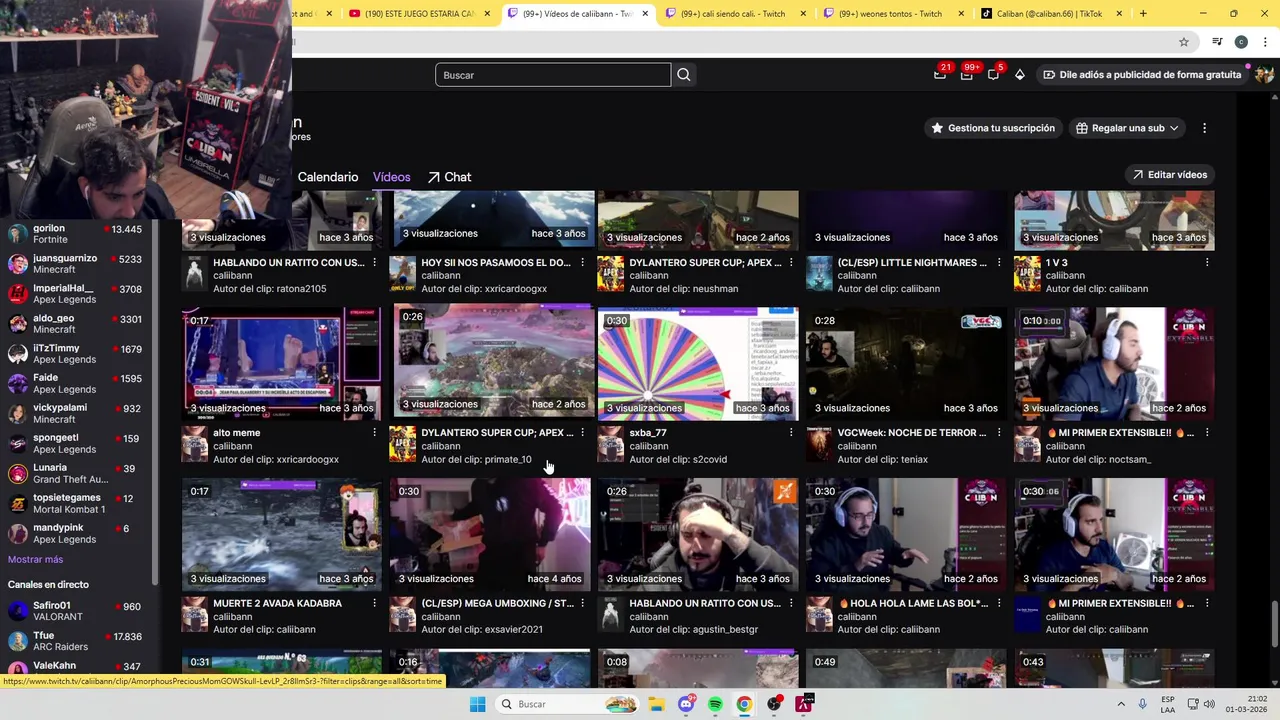Click game box art beside 'VGCWeek: NOCHE DE TERROR'
This screenshot has height=720, width=1280.
point(819,445)
